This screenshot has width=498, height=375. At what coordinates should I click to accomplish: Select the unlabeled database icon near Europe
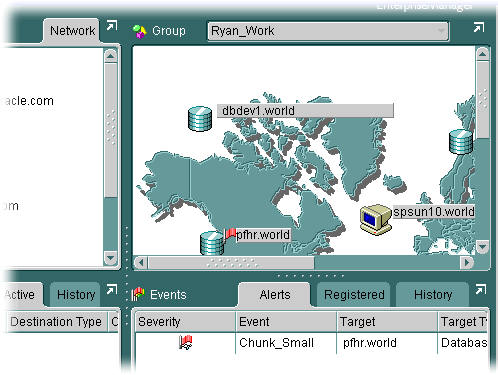pos(461,142)
